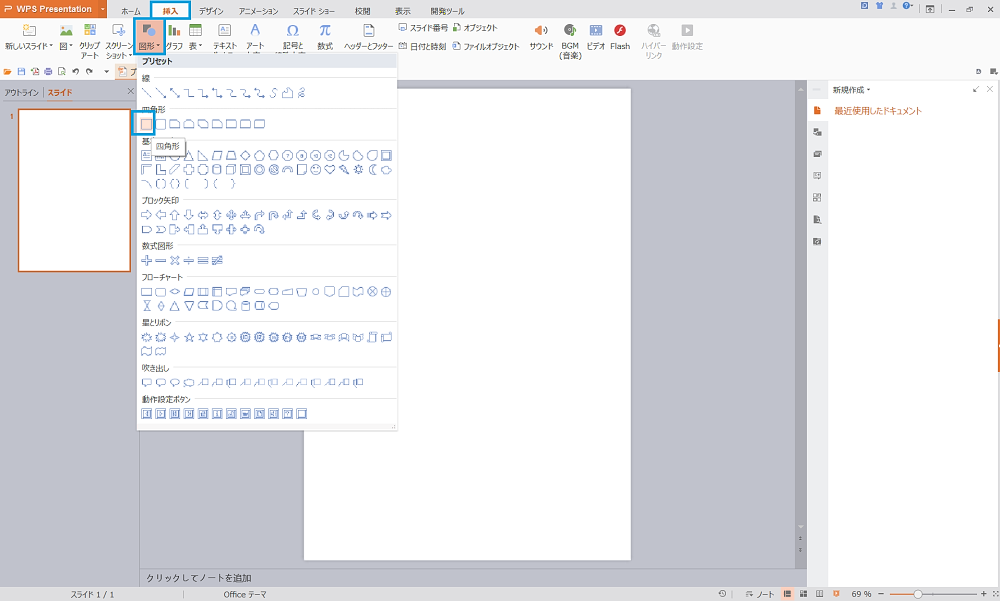Pick the blank custom action button
Viewport: 1000px width, 601px height.
pyautogui.click(x=302, y=414)
